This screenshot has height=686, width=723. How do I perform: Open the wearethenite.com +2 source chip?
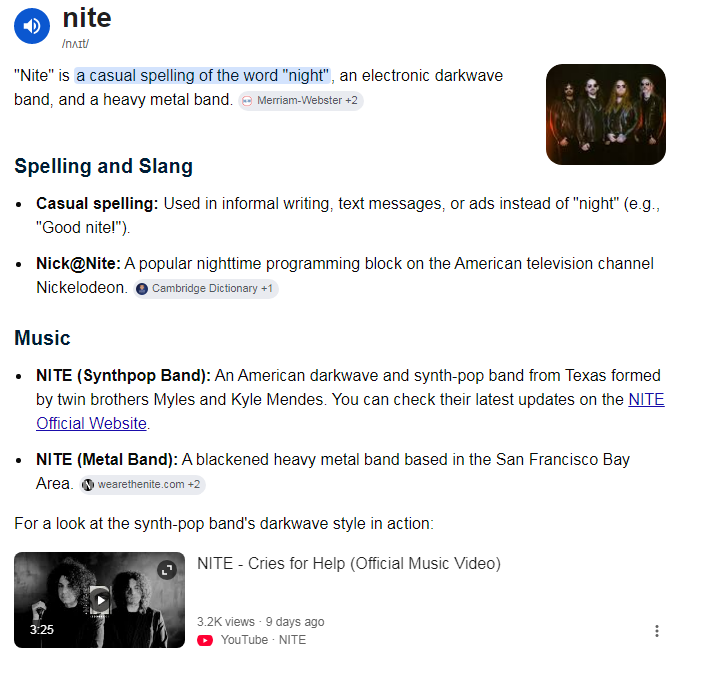click(142, 485)
